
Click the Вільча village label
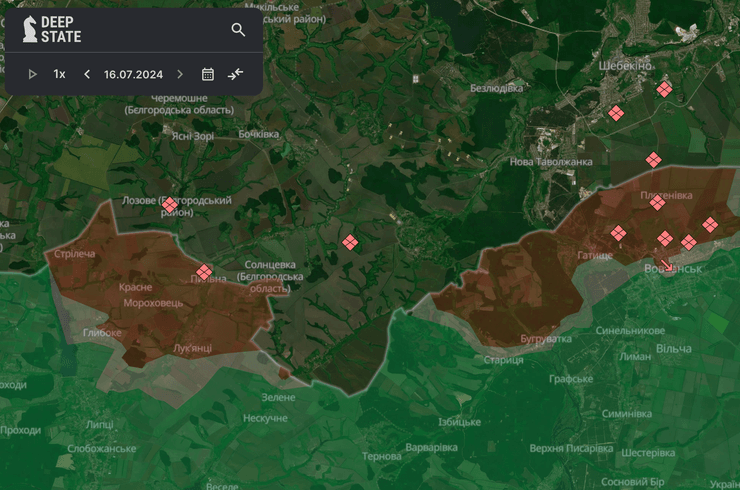674,349
